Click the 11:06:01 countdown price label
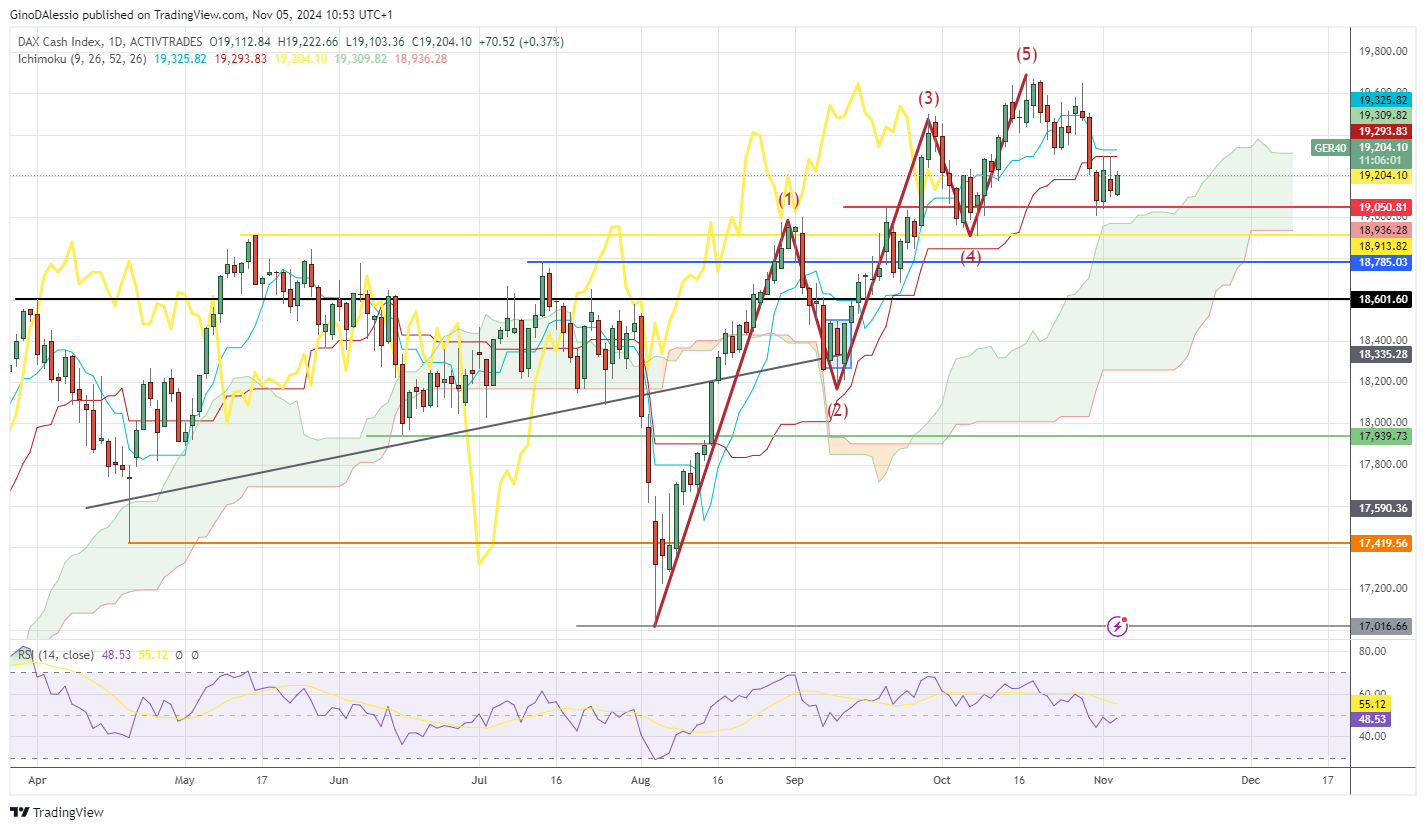The width and height of the screenshot is (1426, 830). coord(1382,160)
